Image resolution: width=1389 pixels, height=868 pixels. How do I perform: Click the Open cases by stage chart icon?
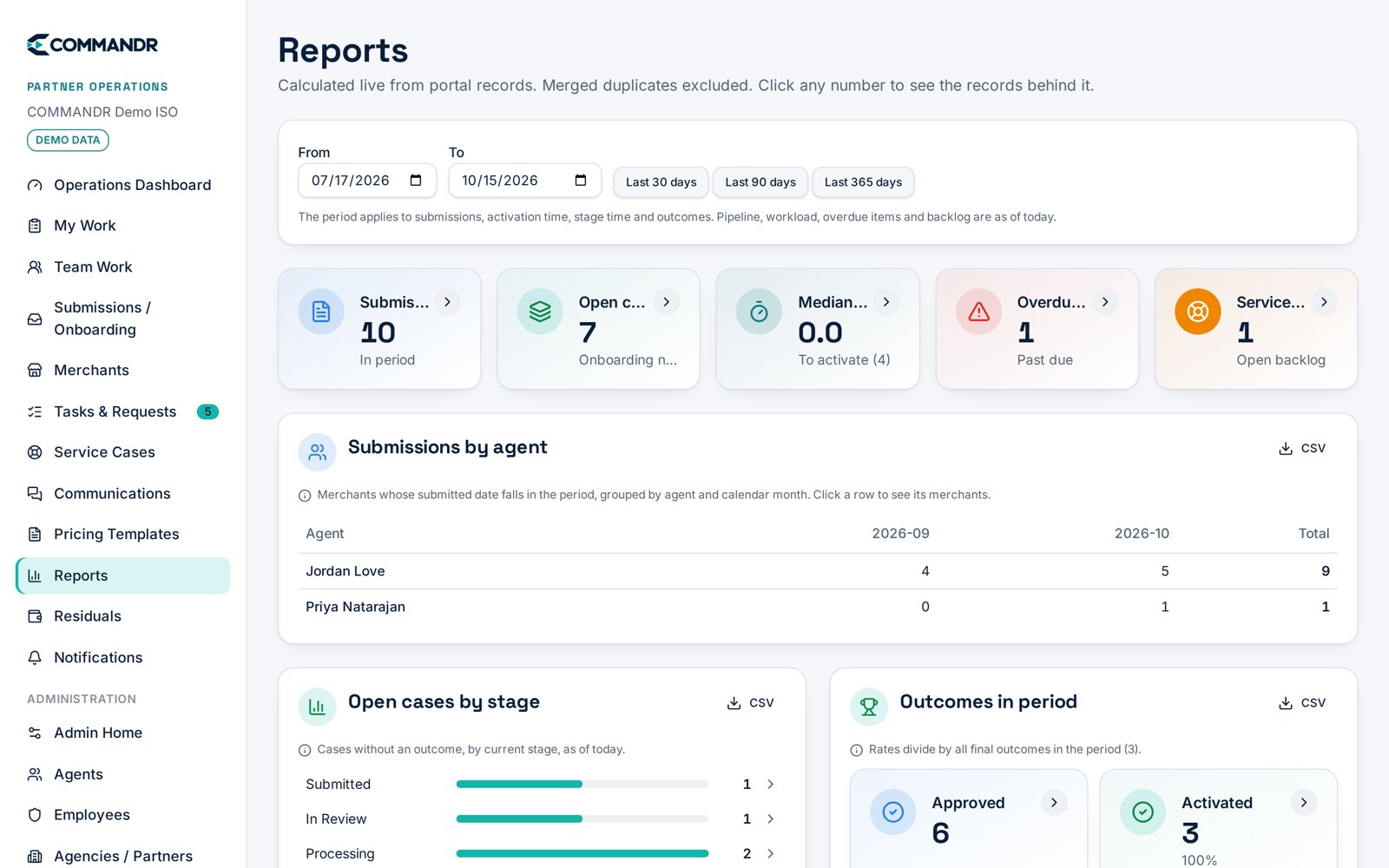[317, 707]
